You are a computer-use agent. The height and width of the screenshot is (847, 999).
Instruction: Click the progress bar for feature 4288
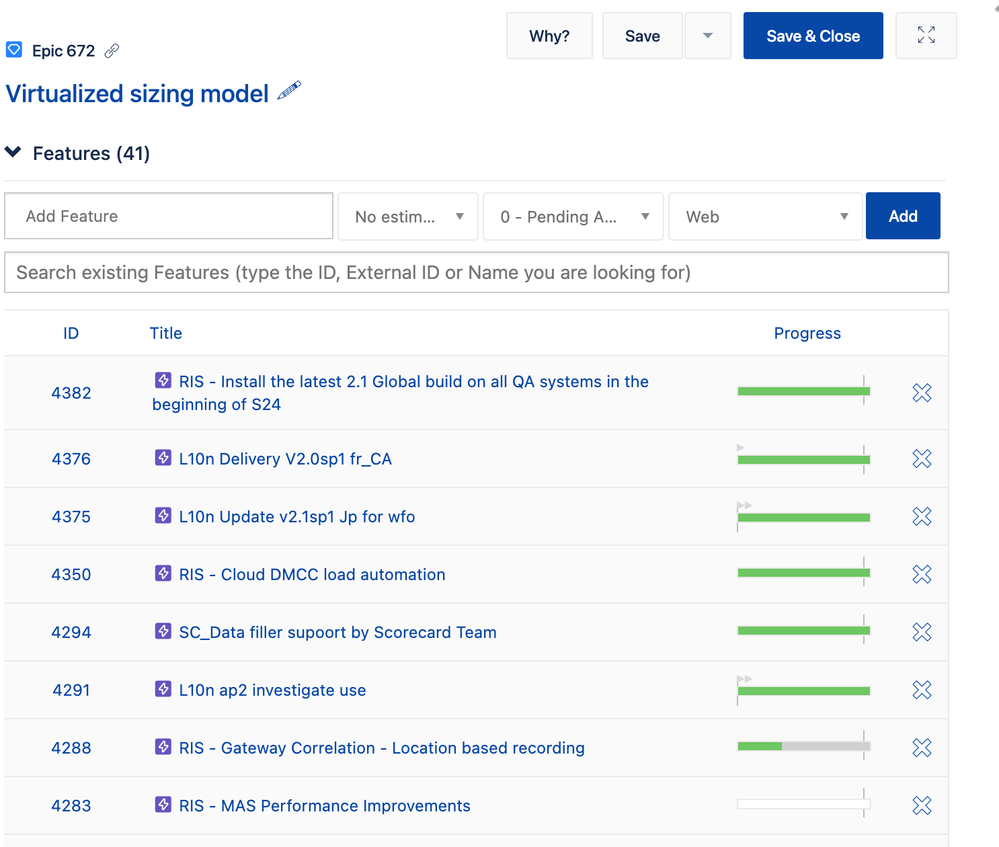[803, 746]
